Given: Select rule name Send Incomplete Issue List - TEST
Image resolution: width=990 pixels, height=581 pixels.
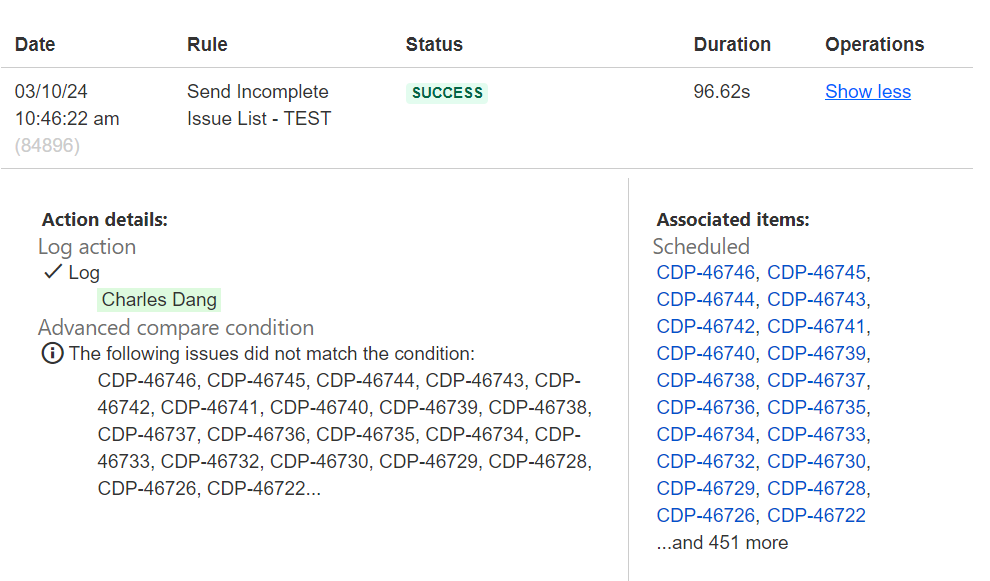Looking at the screenshot, I should coord(258,104).
